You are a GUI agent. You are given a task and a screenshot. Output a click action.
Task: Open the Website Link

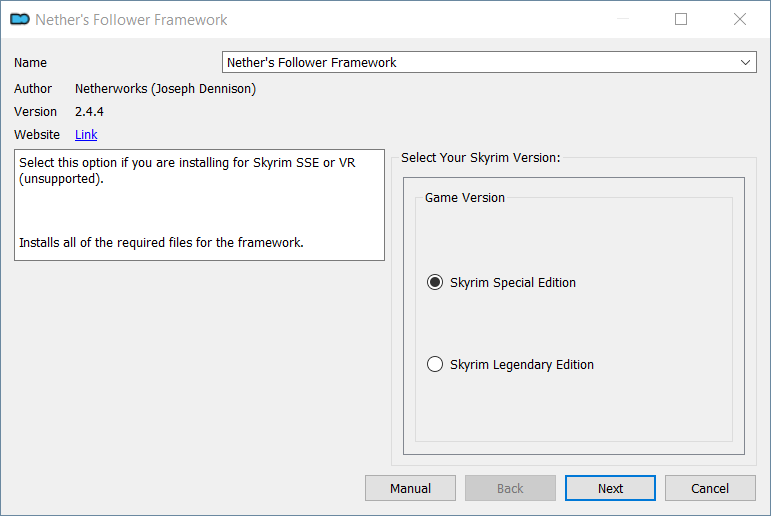click(x=86, y=135)
